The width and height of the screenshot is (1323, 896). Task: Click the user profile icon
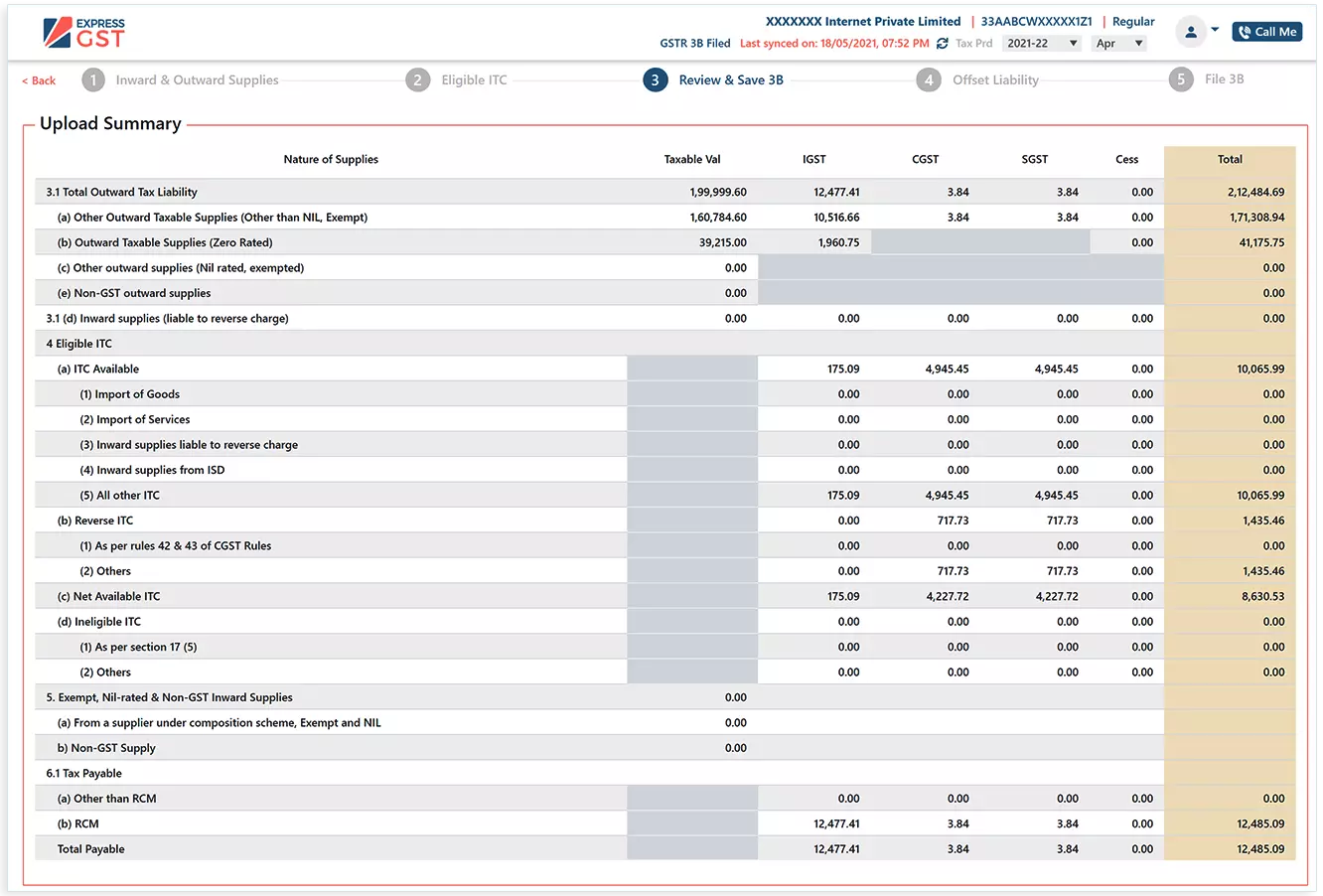coord(1189,31)
